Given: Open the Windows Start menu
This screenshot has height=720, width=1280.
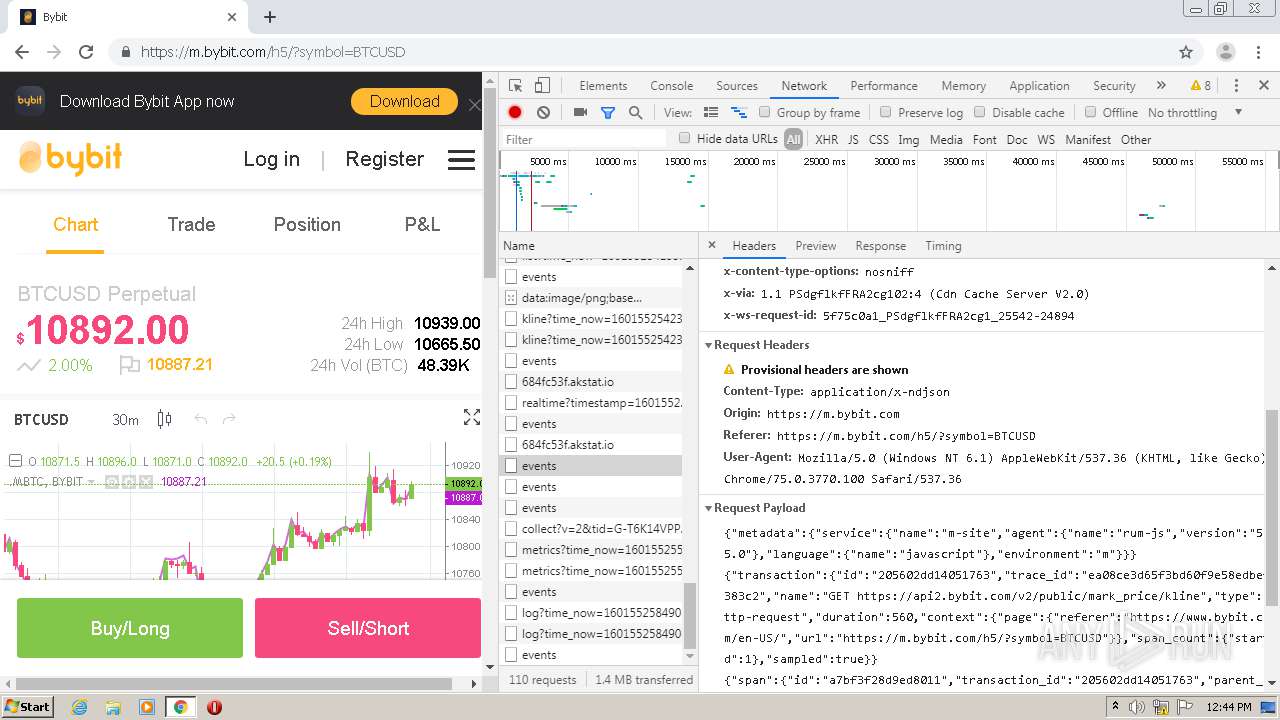Looking at the screenshot, I should (27, 707).
